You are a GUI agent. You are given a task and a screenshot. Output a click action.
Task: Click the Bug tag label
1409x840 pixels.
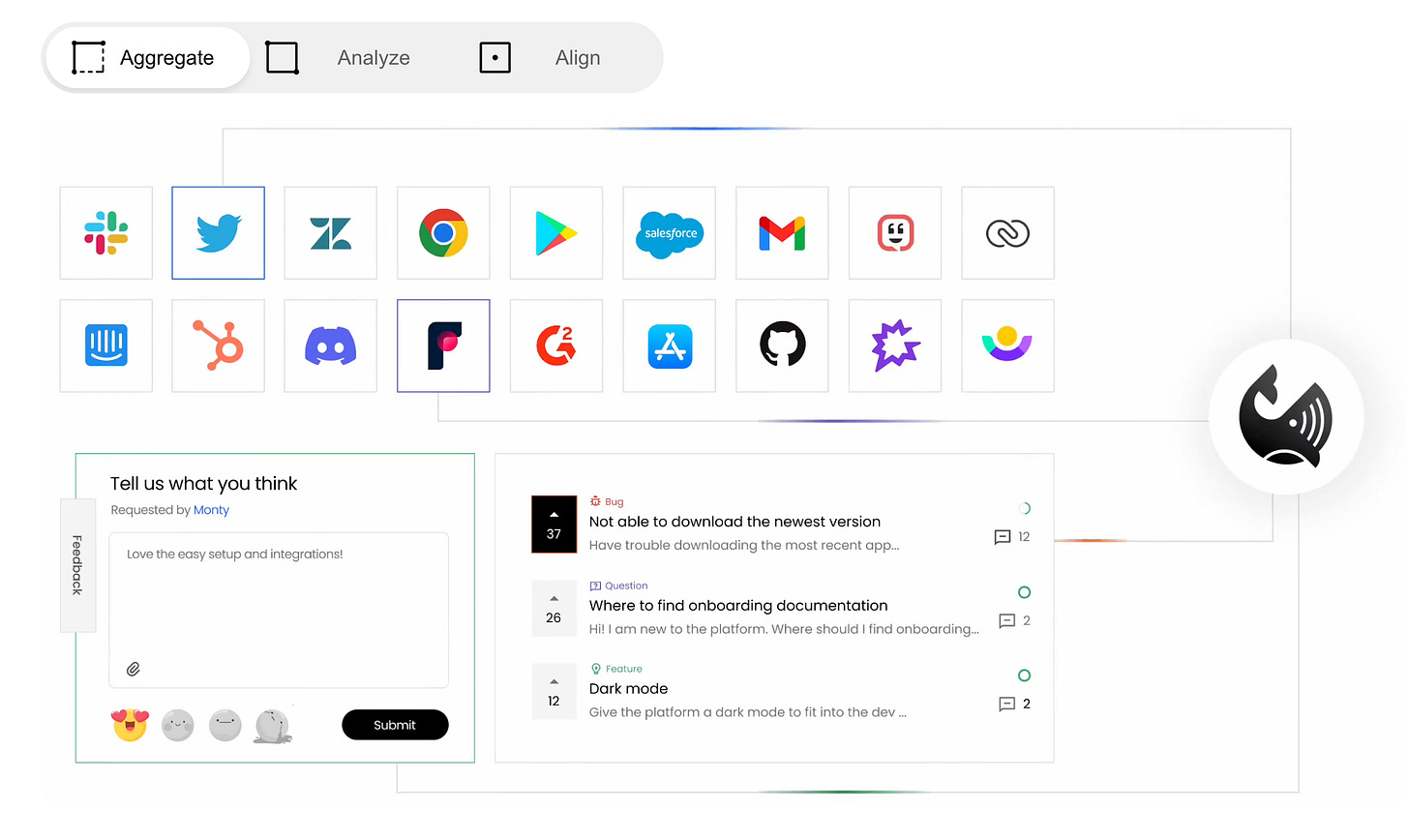[607, 501]
